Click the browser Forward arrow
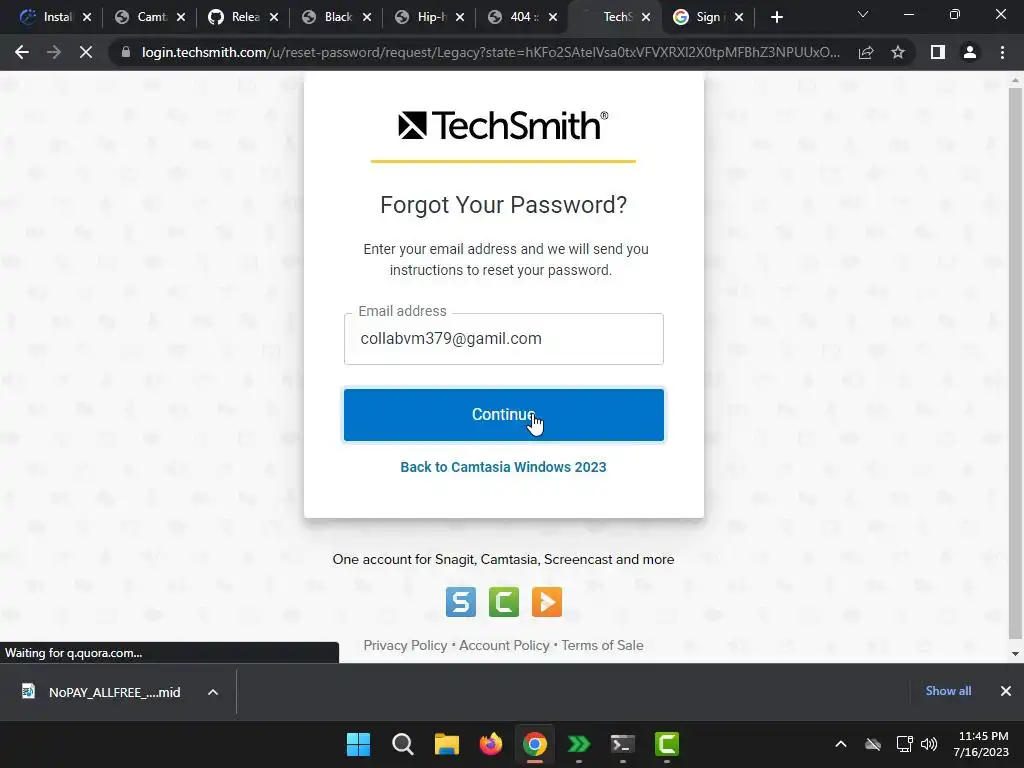Viewport: 1024px width, 768px height. tap(54, 52)
